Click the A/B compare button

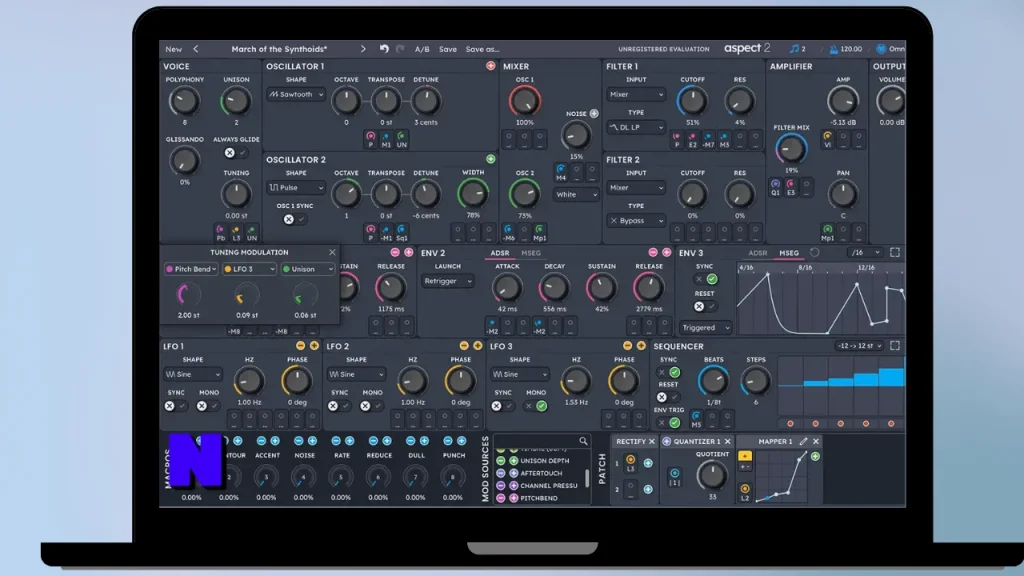coord(422,50)
